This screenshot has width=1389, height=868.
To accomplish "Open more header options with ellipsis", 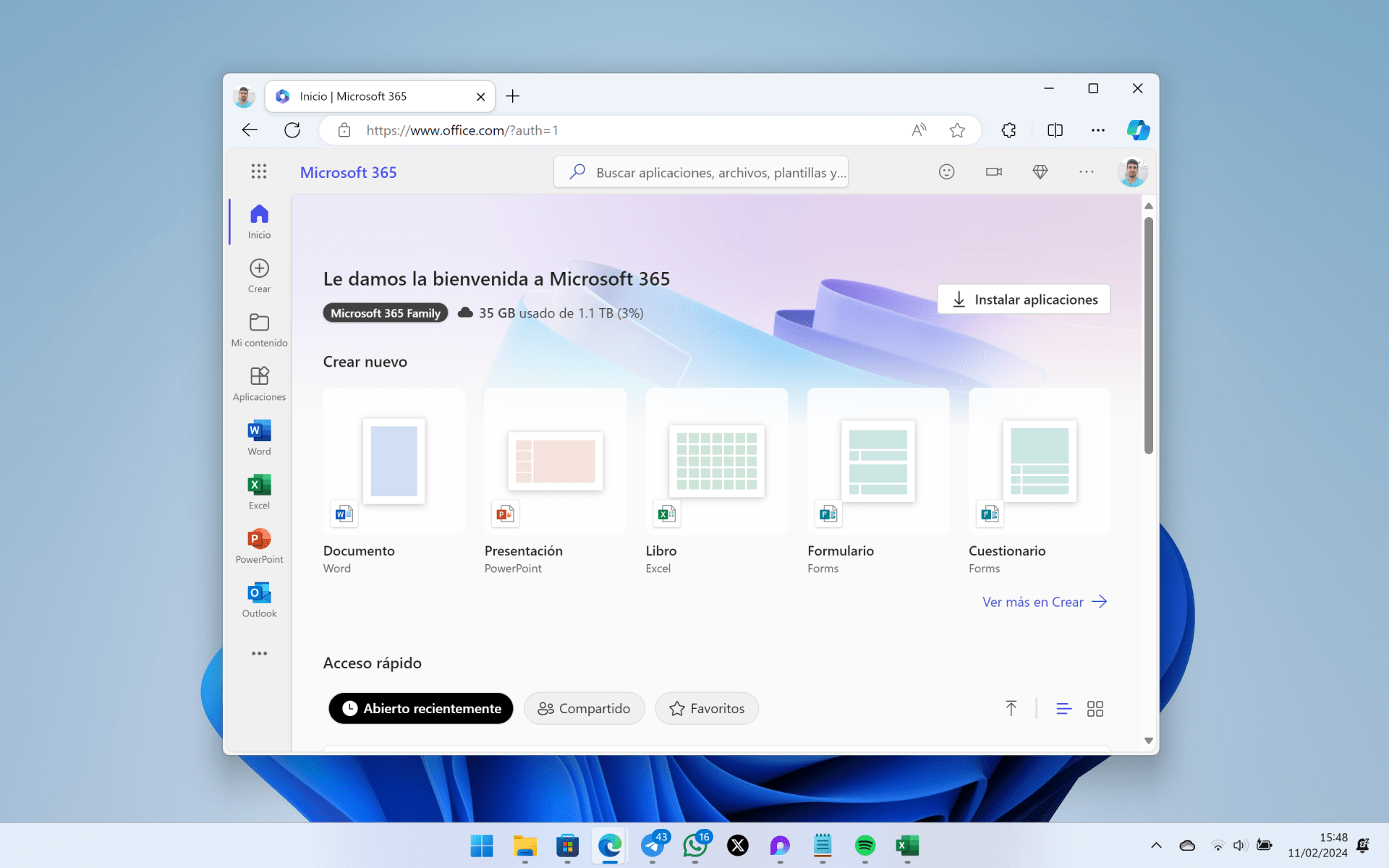I will click(1086, 171).
